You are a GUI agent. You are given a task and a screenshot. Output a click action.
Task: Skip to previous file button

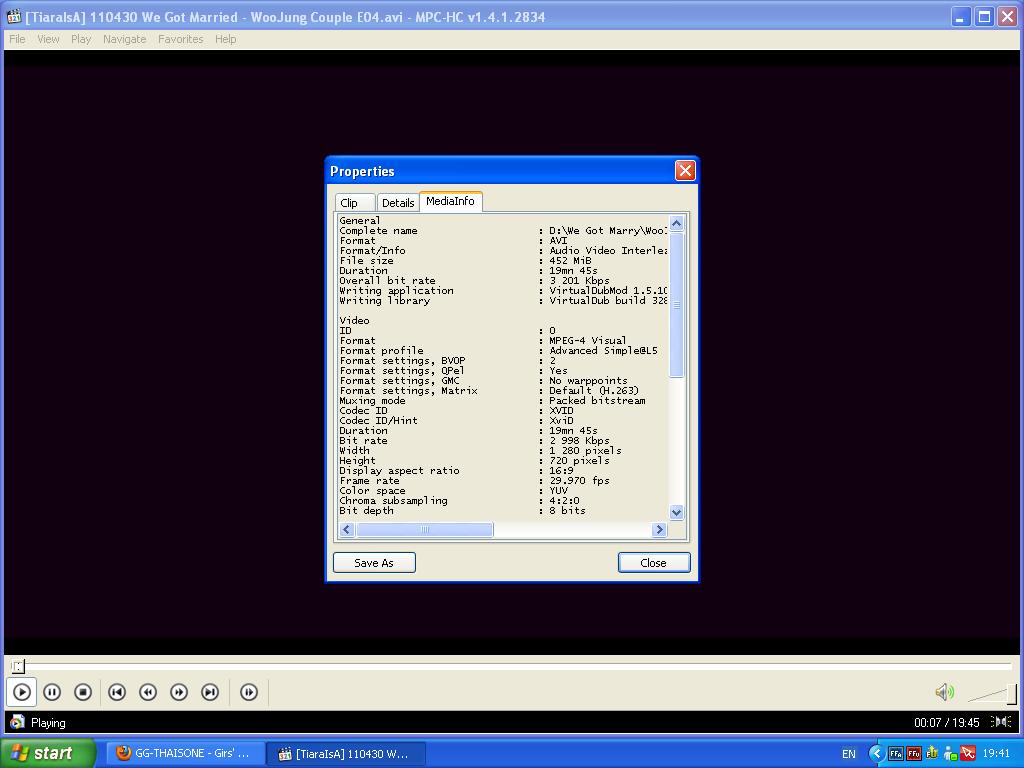click(117, 692)
